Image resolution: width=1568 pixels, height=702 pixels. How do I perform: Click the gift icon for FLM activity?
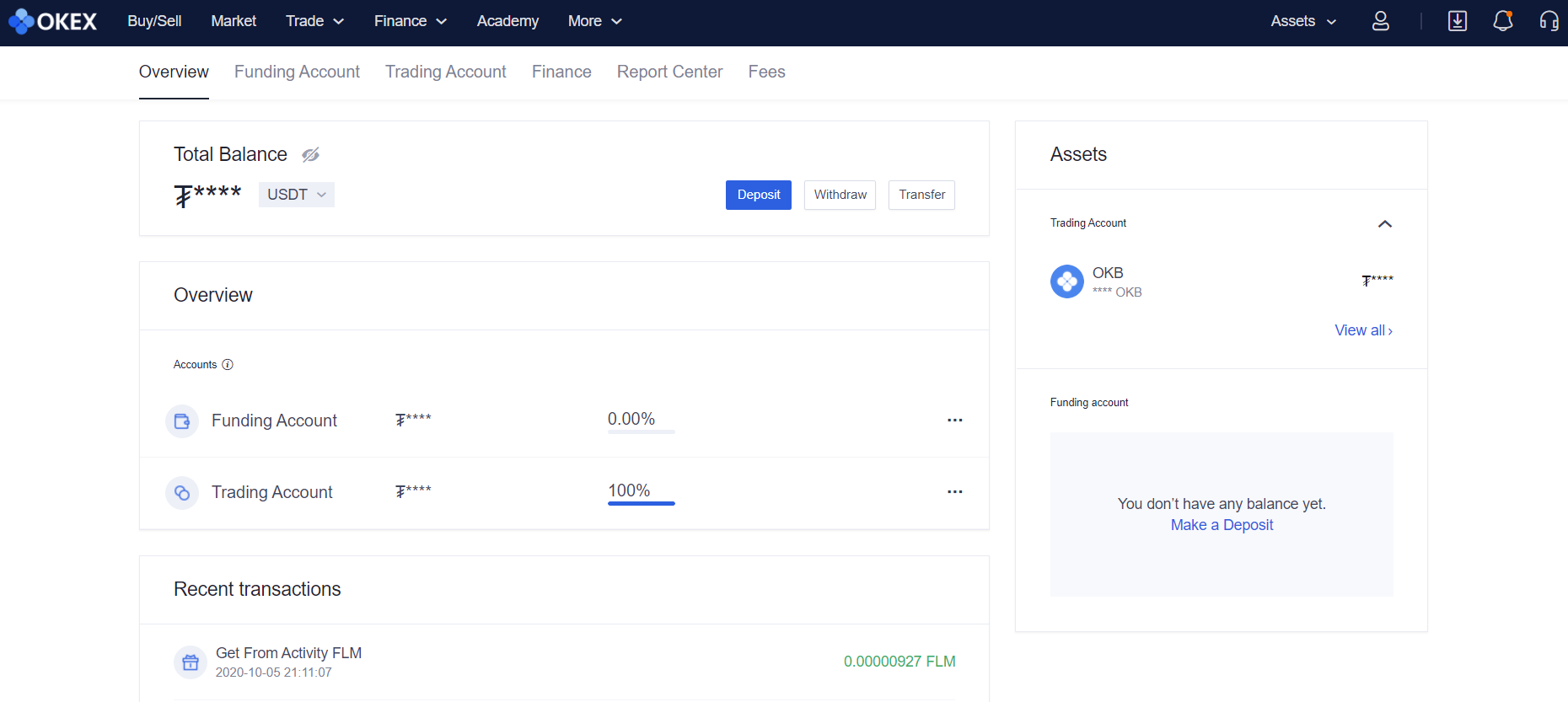pyautogui.click(x=191, y=662)
